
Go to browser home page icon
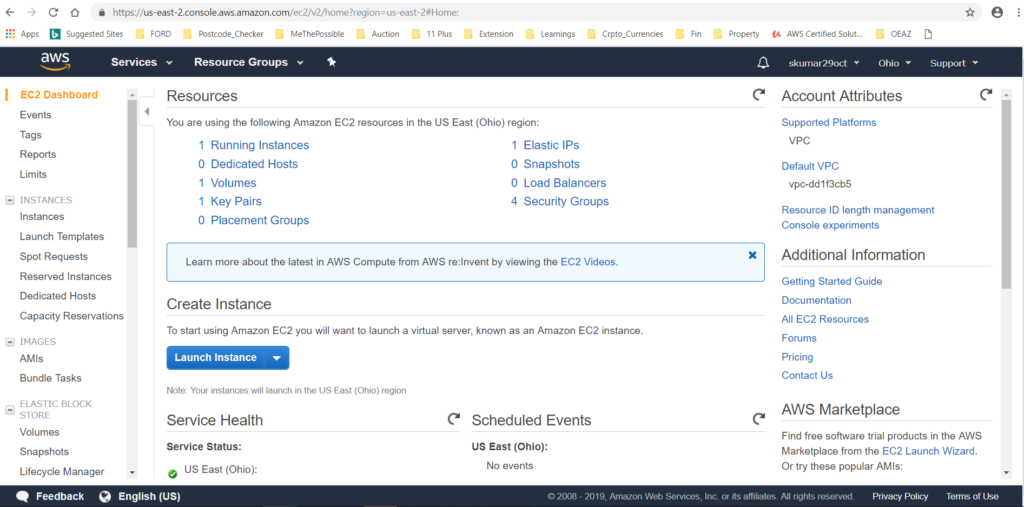point(74,12)
